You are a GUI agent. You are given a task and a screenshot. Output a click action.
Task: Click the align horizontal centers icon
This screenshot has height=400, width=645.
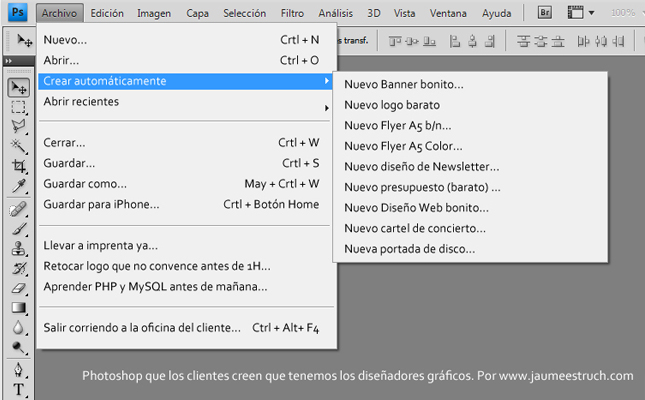[x=472, y=41]
